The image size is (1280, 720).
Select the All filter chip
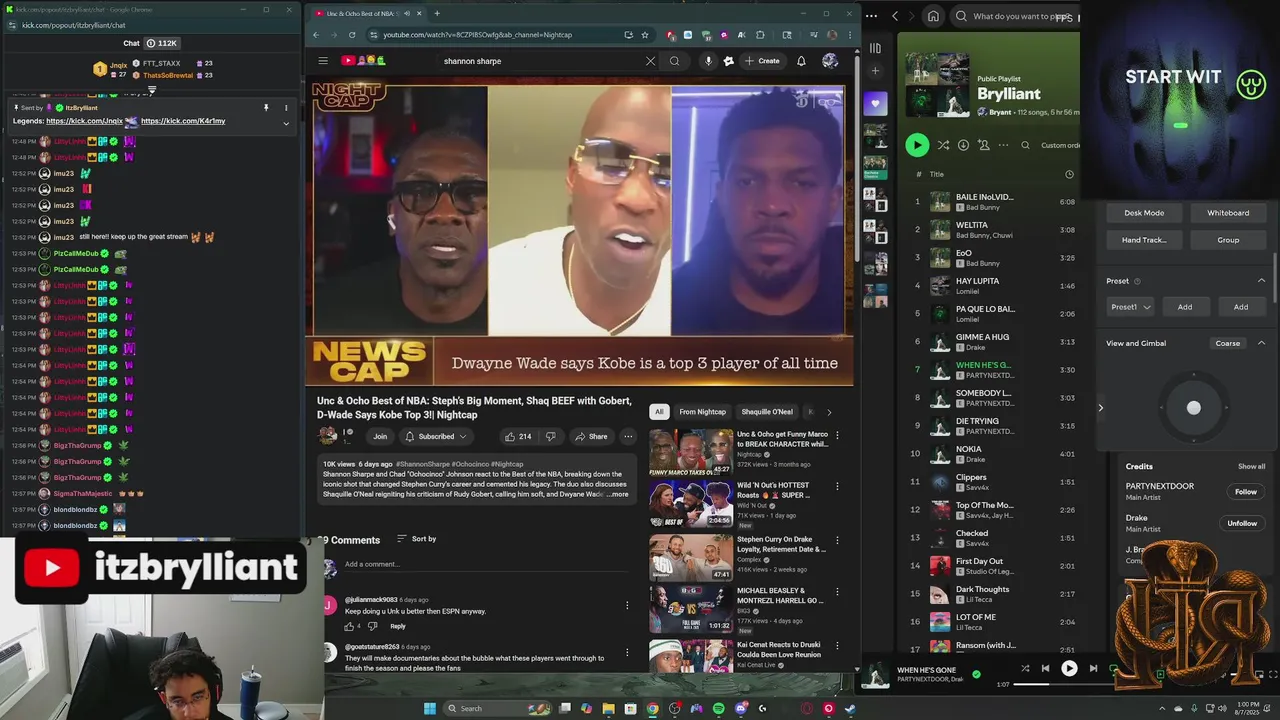coord(659,412)
